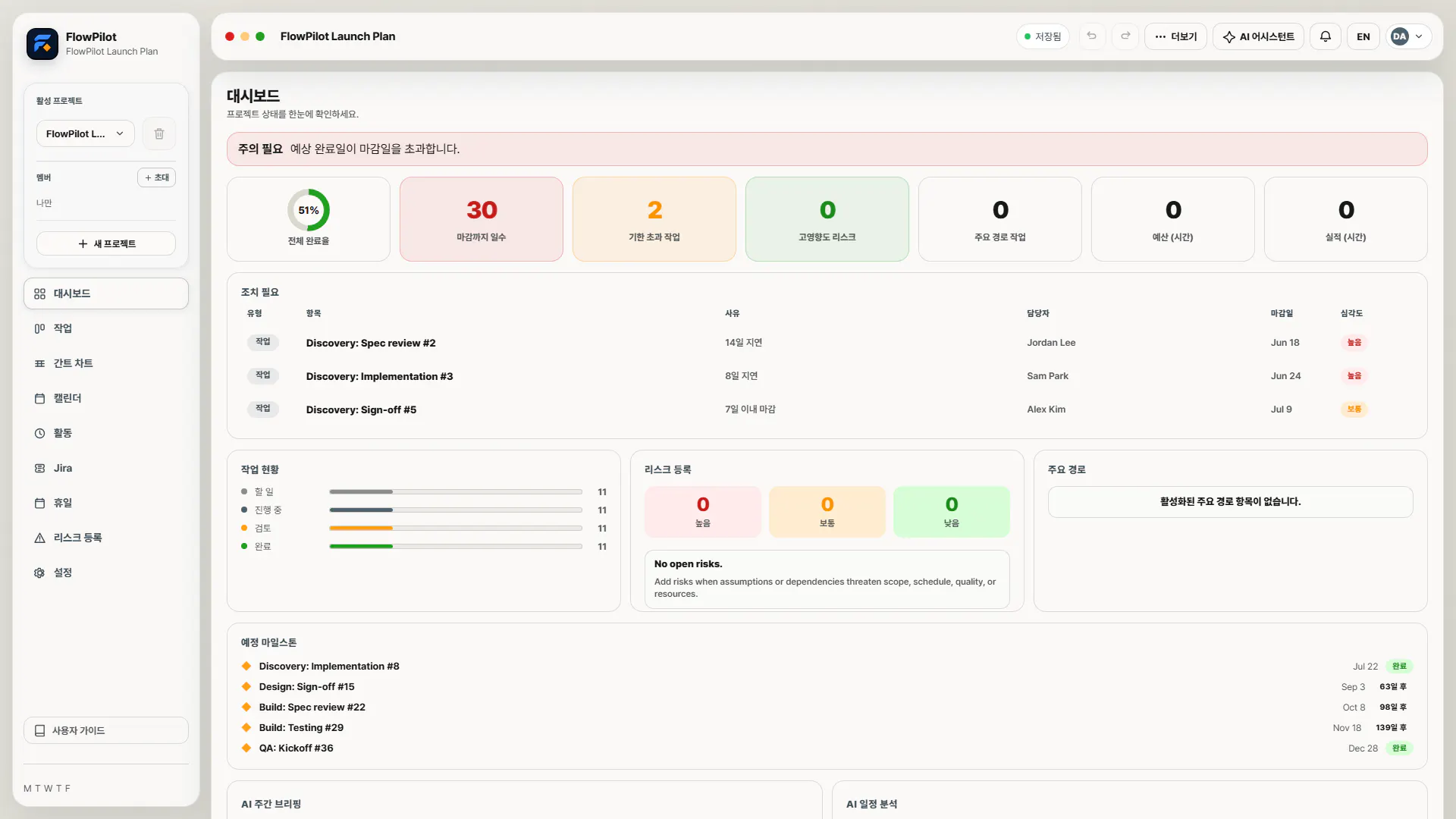Click the Dec 28 완료 badge
This screenshot has width=1456, height=819.
click(x=1399, y=748)
